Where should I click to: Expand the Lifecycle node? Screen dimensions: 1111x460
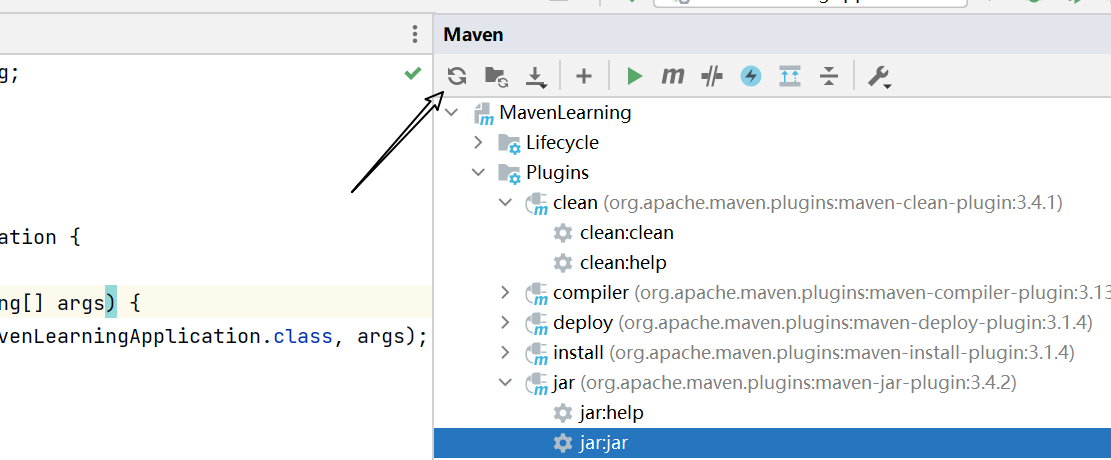(479, 142)
